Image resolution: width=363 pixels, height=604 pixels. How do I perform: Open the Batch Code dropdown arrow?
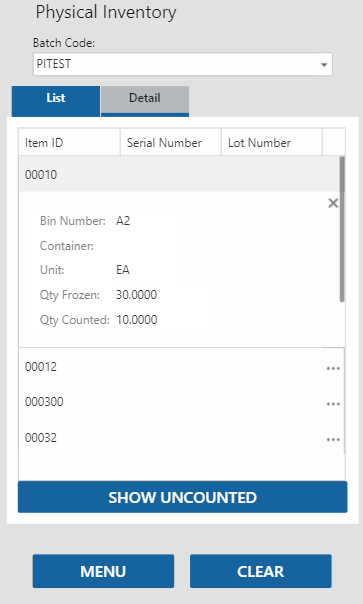[324, 64]
